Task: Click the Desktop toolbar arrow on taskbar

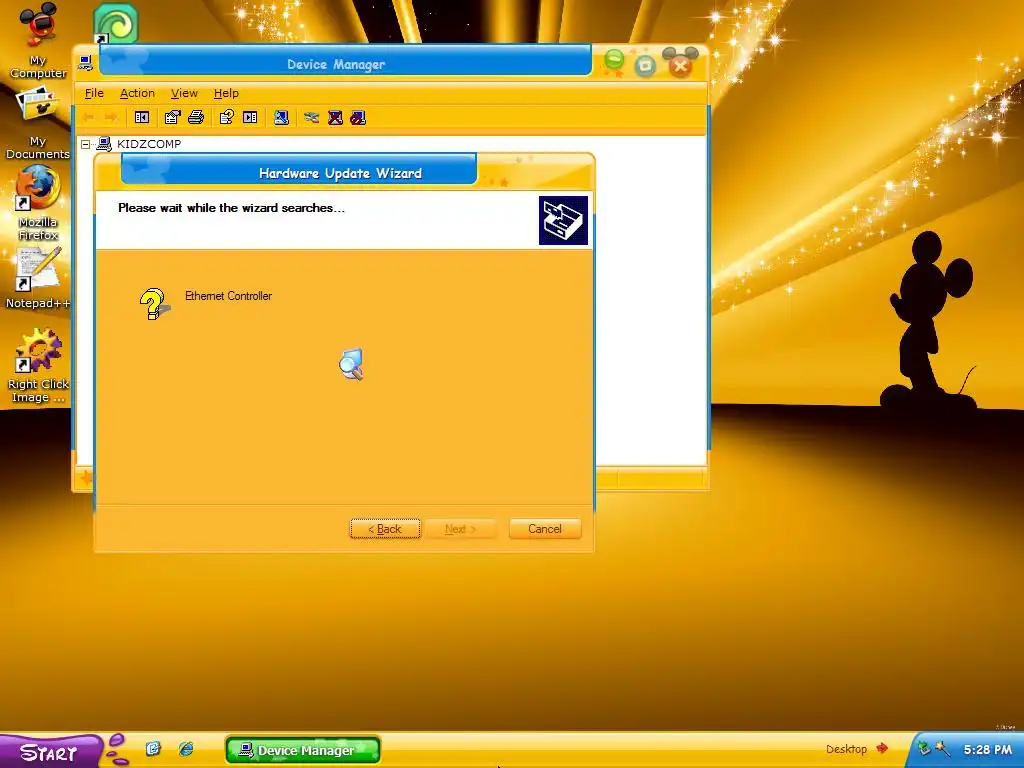Action: [x=882, y=748]
